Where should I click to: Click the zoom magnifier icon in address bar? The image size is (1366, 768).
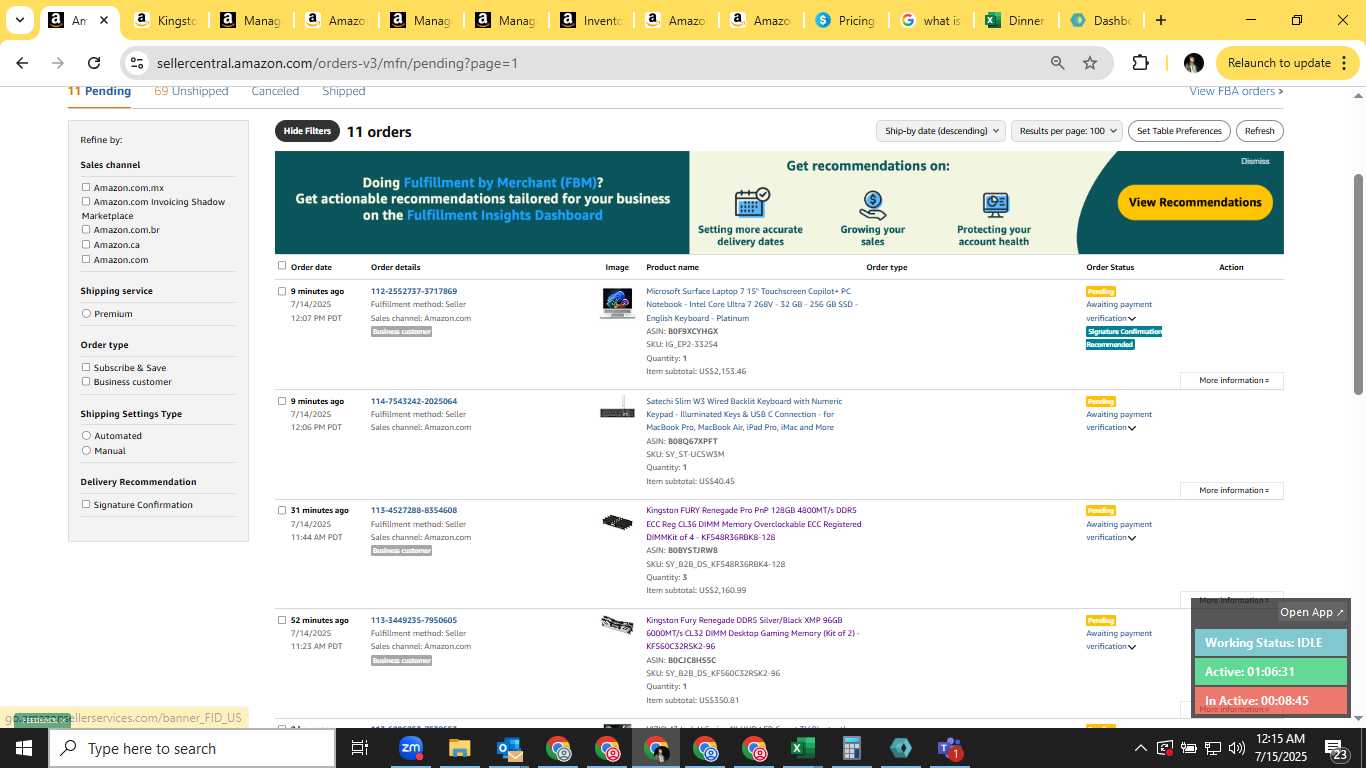[x=1057, y=63]
